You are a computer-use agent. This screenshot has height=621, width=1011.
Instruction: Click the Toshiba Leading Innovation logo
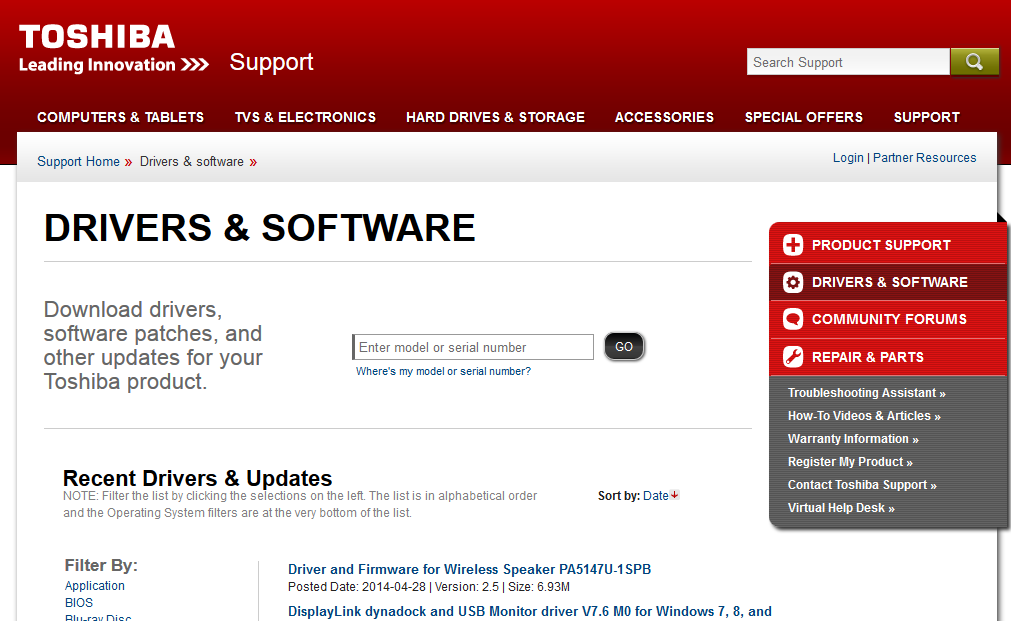pos(113,49)
